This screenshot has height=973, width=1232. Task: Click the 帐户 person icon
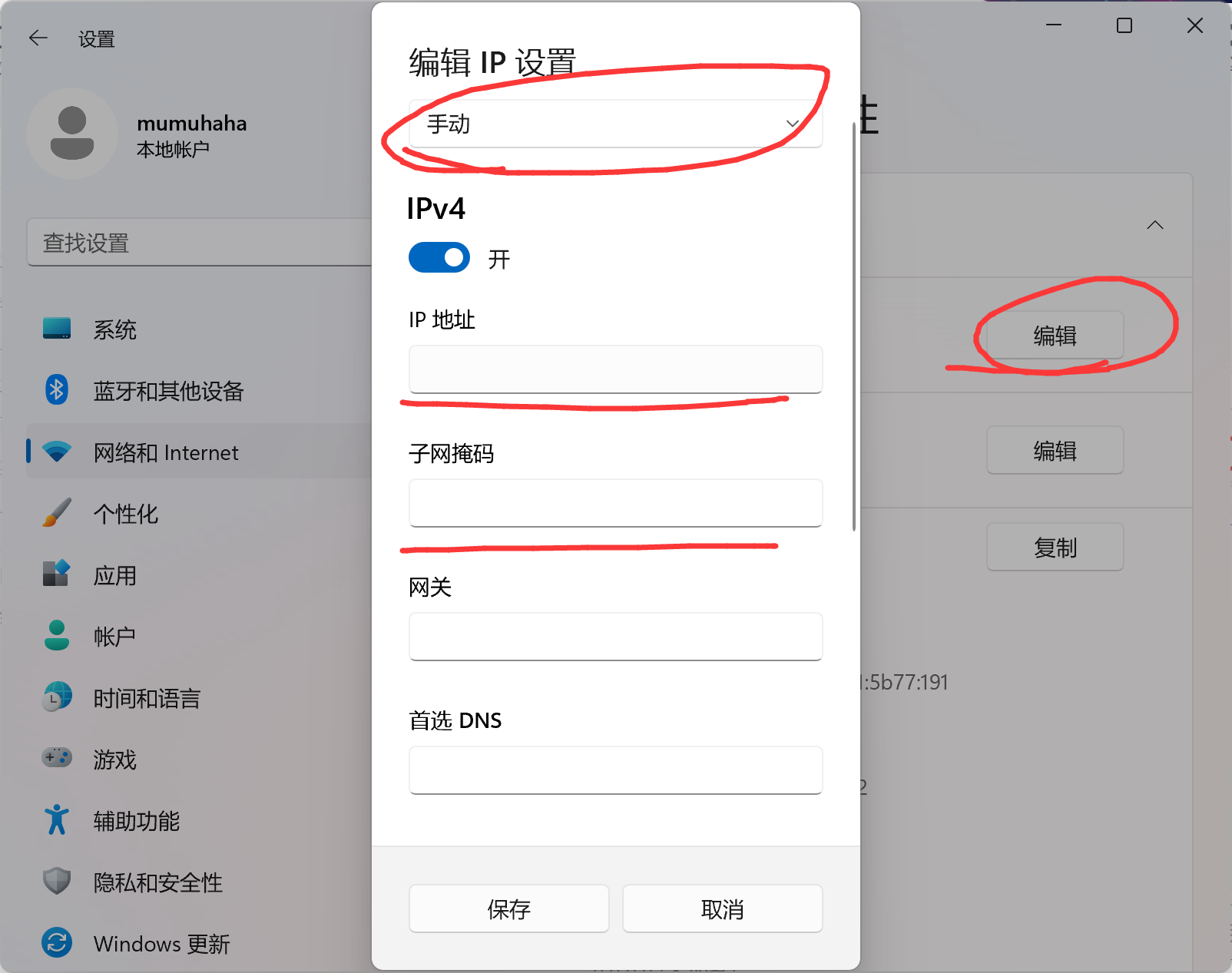coord(57,635)
